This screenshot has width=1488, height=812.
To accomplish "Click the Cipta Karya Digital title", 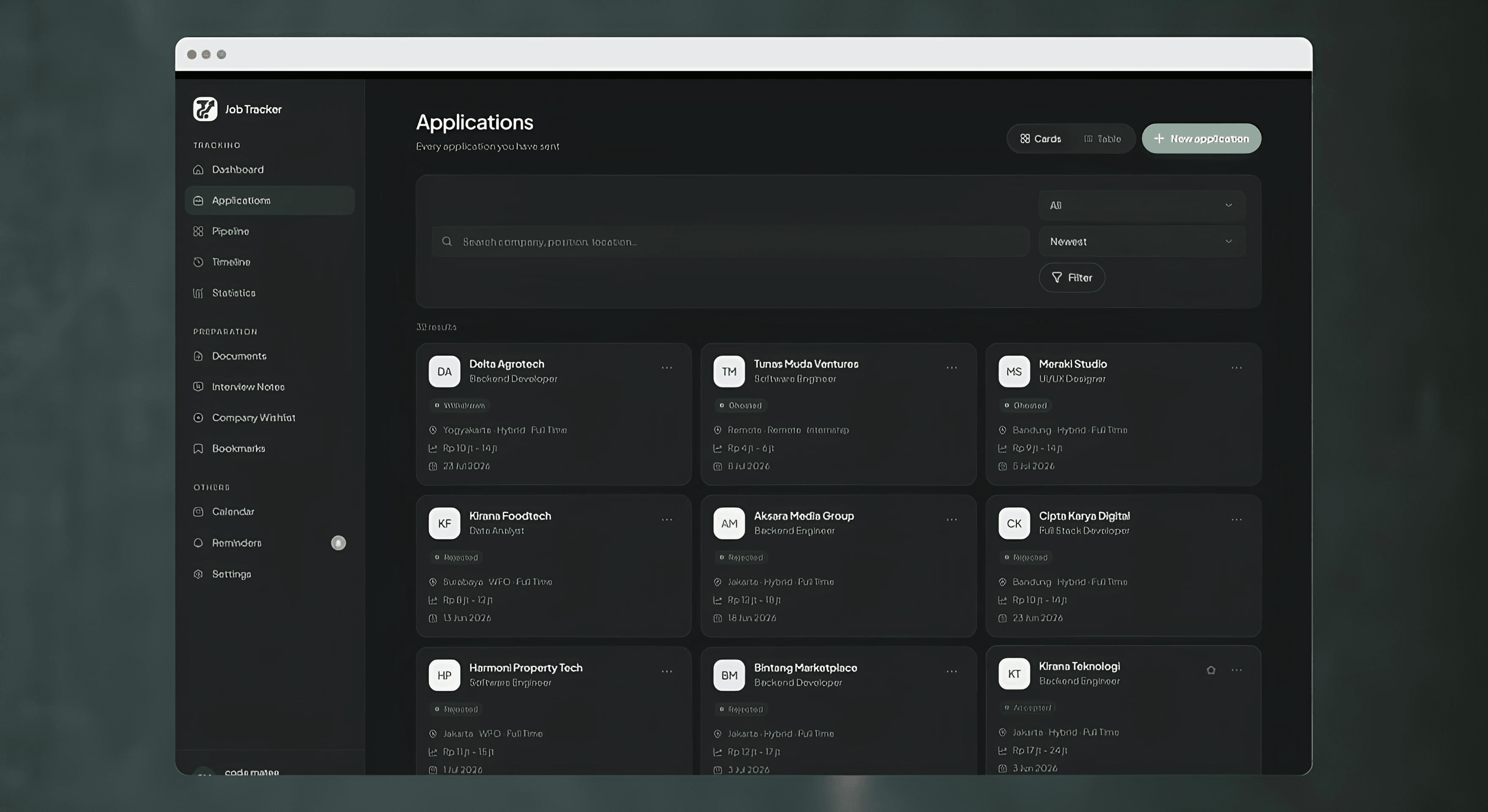I will pyautogui.click(x=1084, y=516).
